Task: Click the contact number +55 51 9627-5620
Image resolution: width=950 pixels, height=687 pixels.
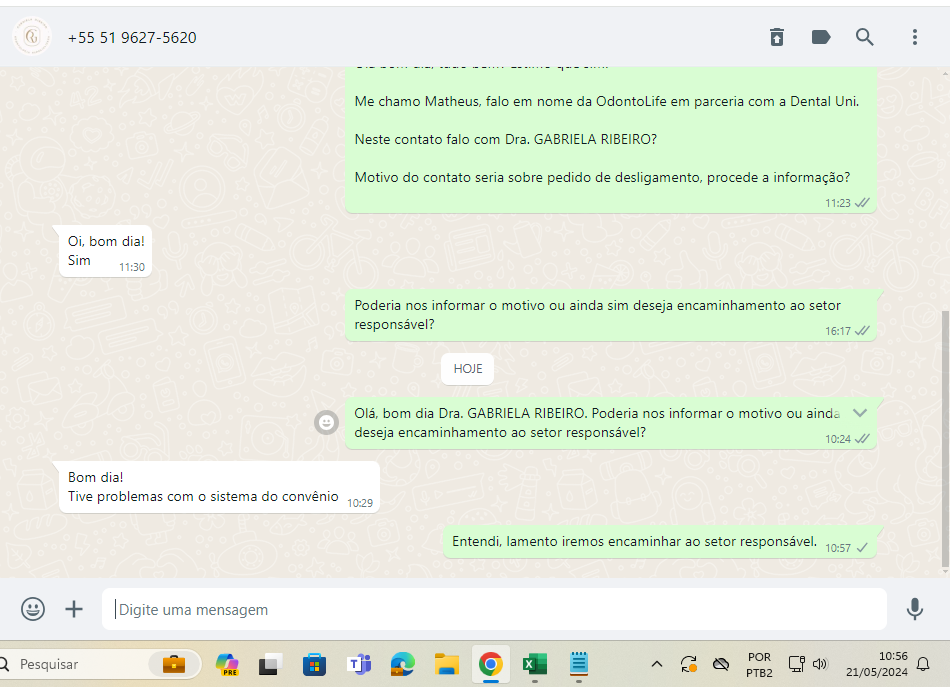Action: pyautogui.click(x=132, y=38)
